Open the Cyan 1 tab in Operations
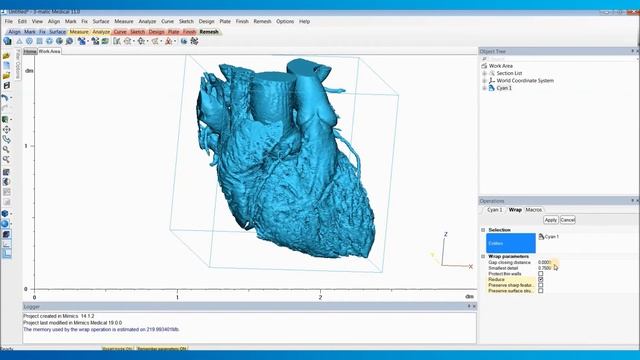 pyautogui.click(x=494, y=209)
